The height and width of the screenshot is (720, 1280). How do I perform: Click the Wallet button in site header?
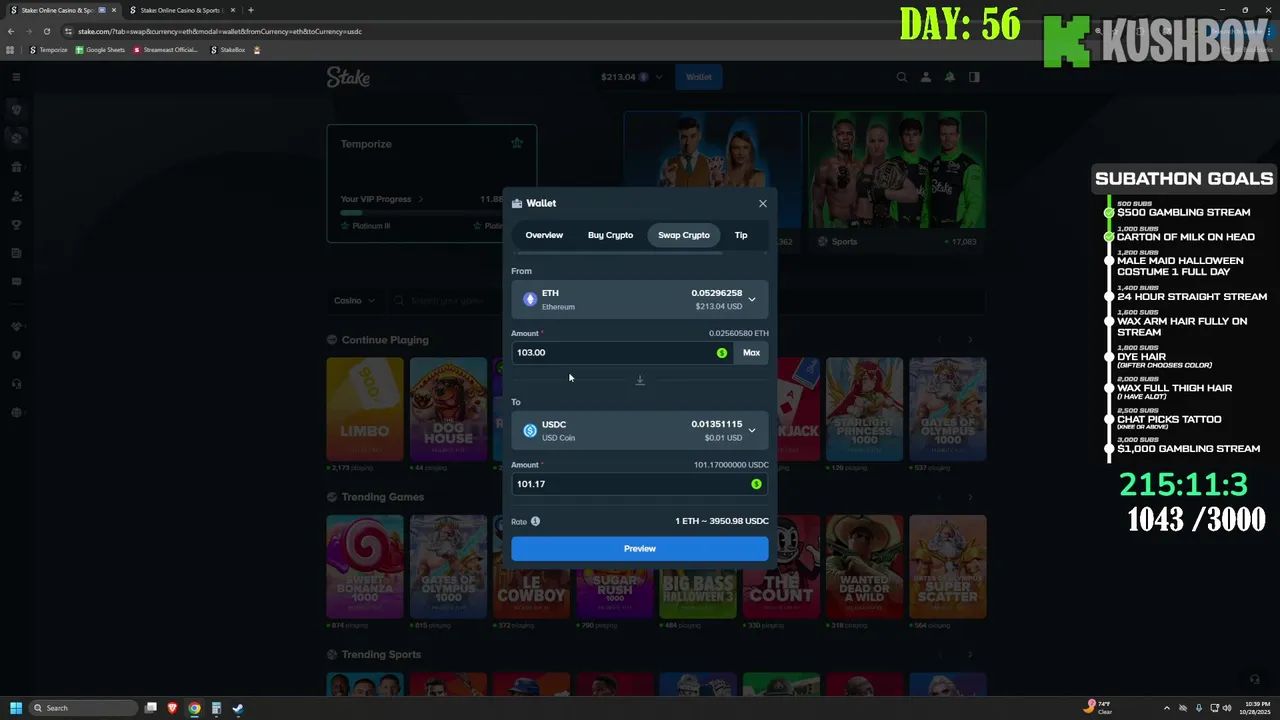pos(699,77)
